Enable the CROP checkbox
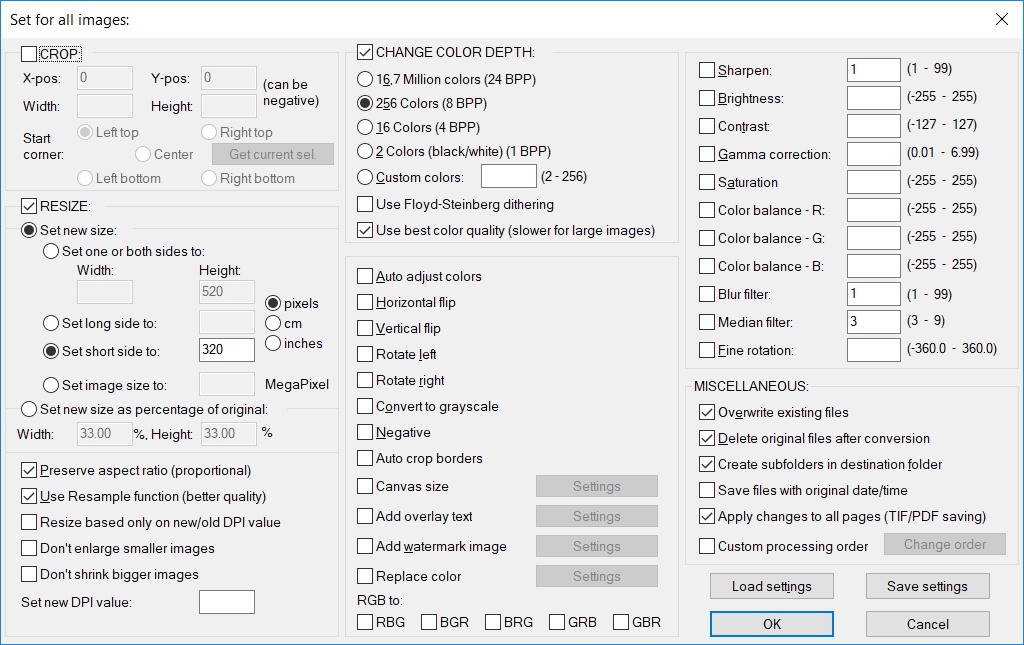Image resolution: width=1024 pixels, height=645 pixels. 29,54
